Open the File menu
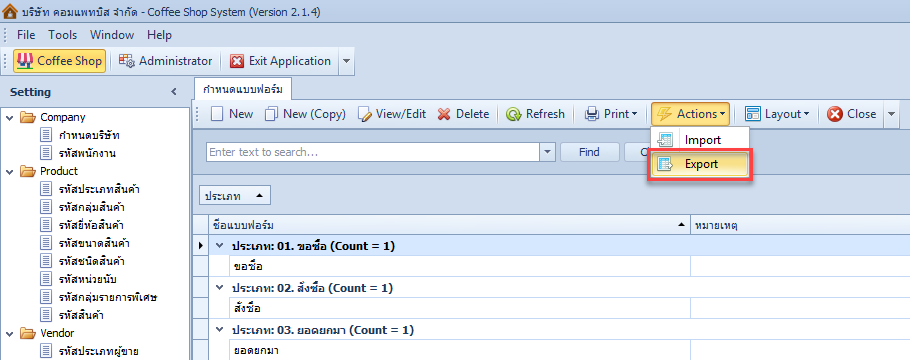Viewport: 910px width, 360px height. 26,35
